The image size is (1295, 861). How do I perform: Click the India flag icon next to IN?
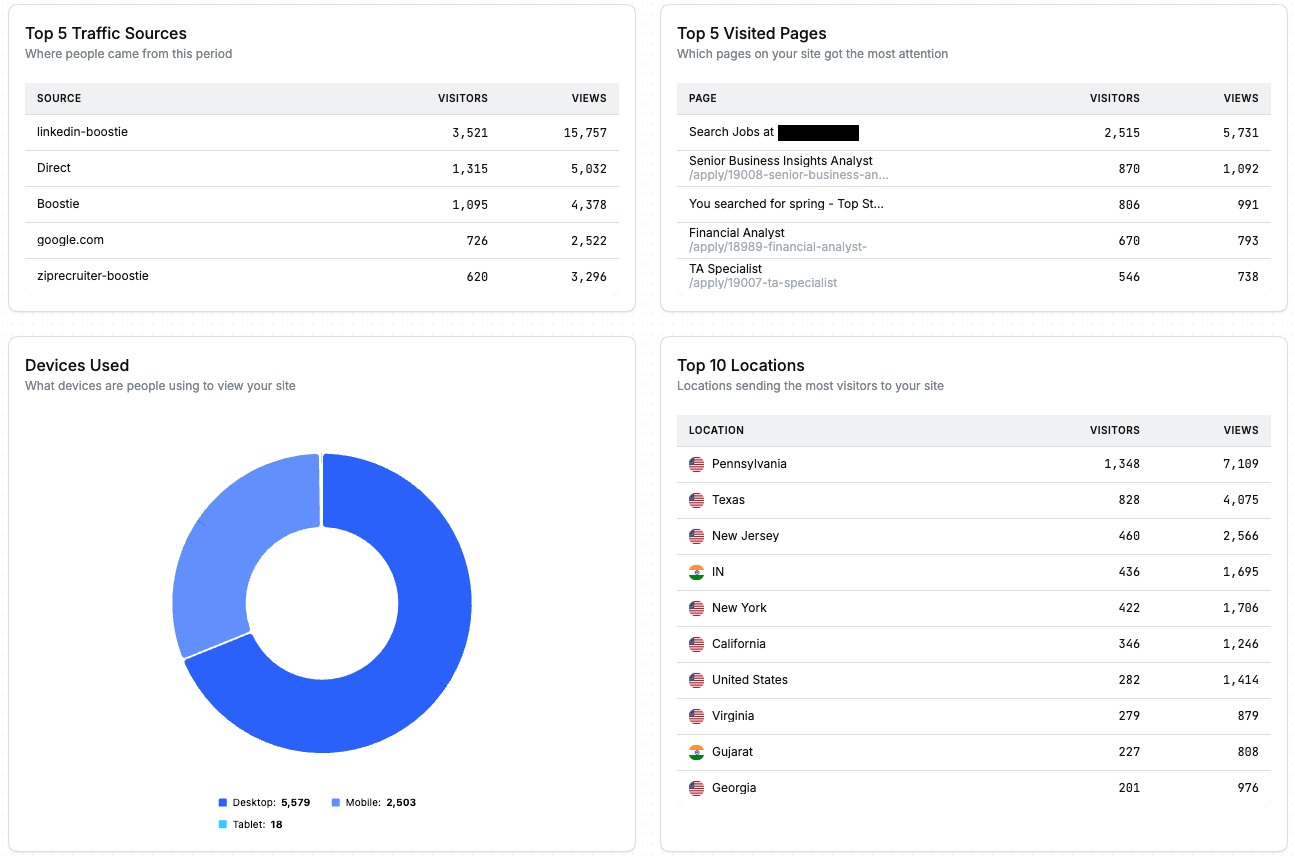click(697, 572)
